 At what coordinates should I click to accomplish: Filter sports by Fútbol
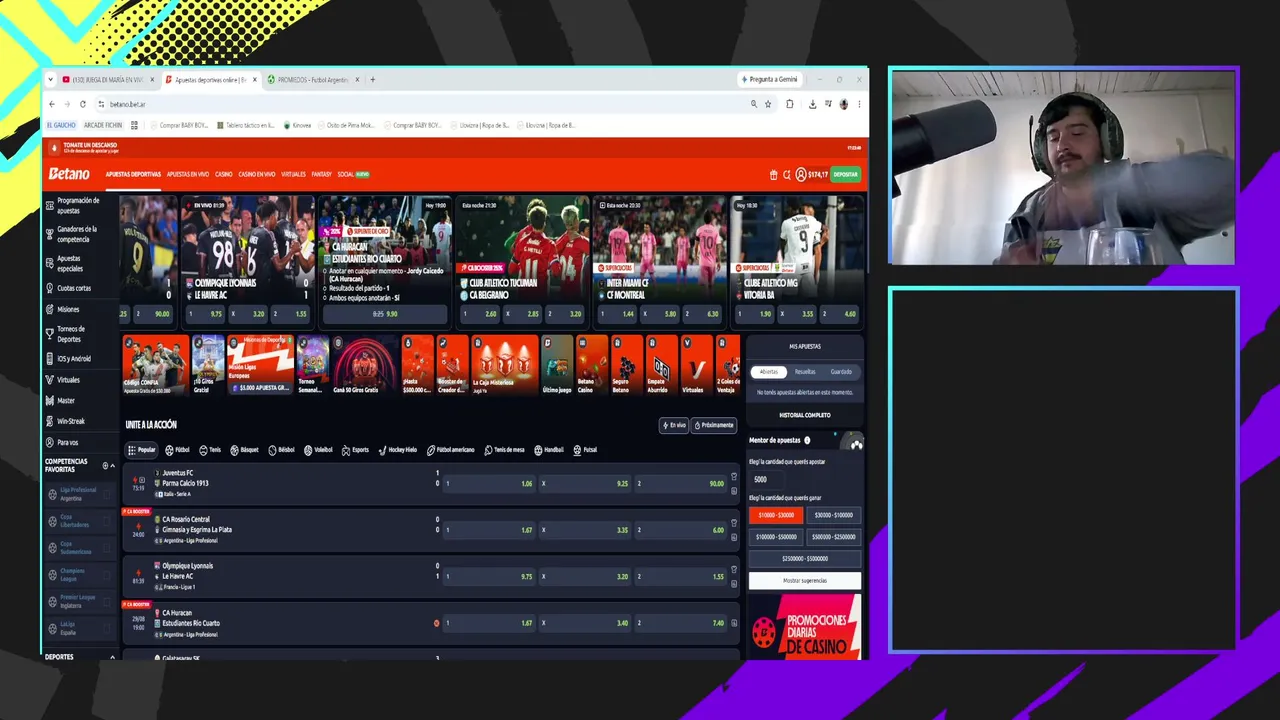(177, 450)
